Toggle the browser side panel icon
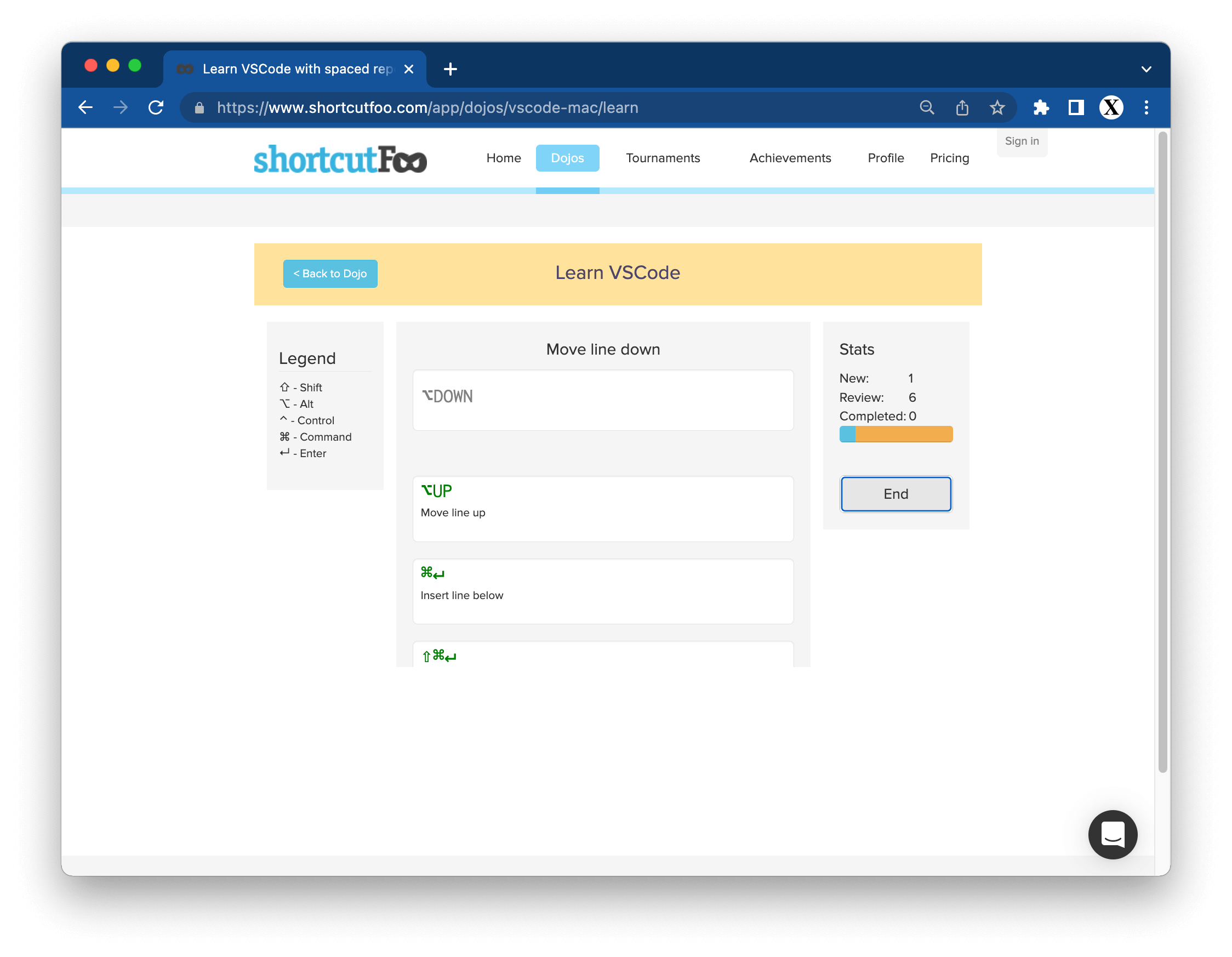Image resolution: width=1232 pixels, height=957 pixels. [1076, 107]
